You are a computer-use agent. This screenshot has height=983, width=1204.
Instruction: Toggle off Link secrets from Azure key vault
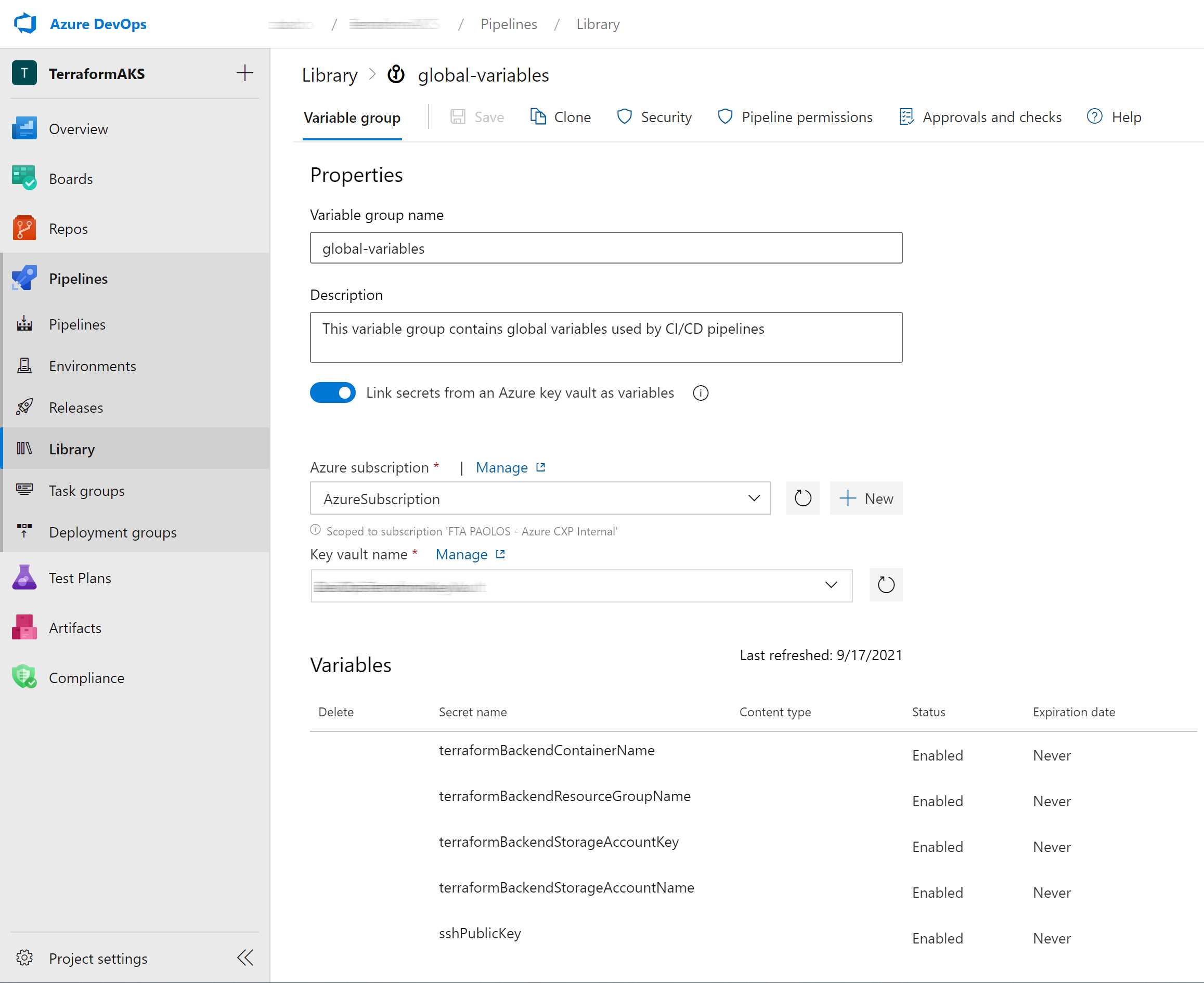332,393
